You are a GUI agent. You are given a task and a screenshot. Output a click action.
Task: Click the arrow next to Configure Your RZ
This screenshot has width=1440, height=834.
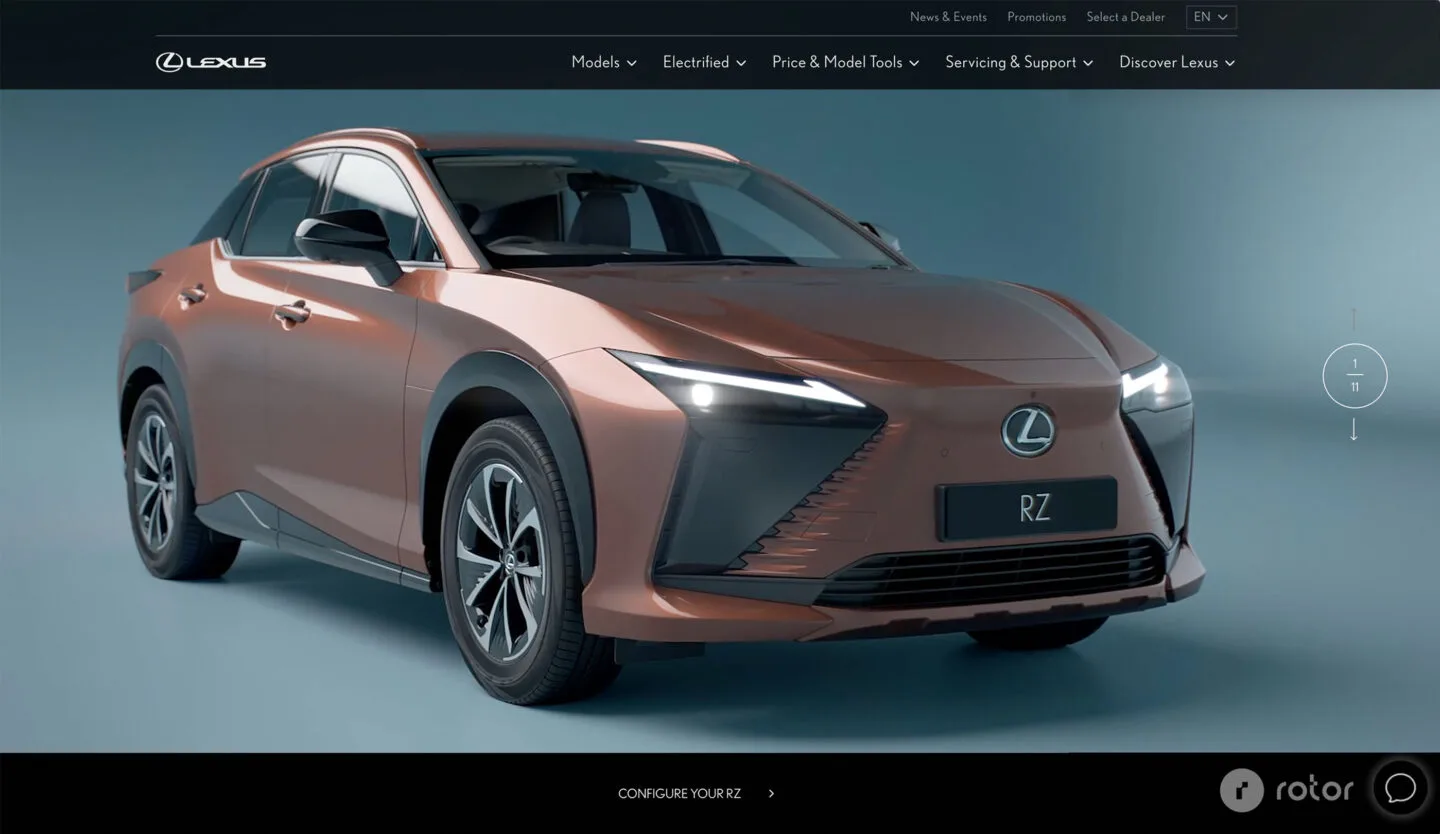771,794
